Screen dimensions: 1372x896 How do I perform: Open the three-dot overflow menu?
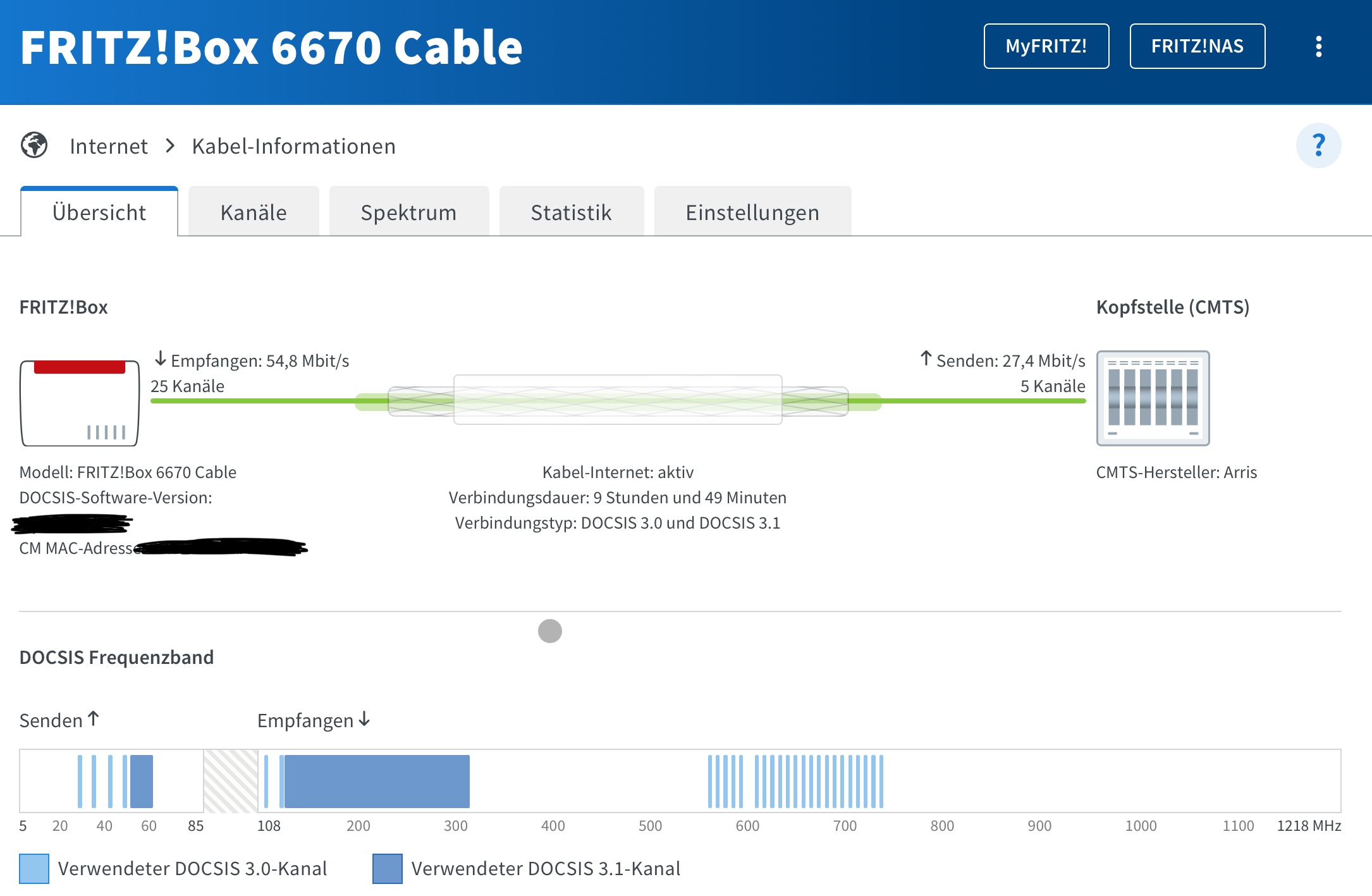(x=1318, y=46)
